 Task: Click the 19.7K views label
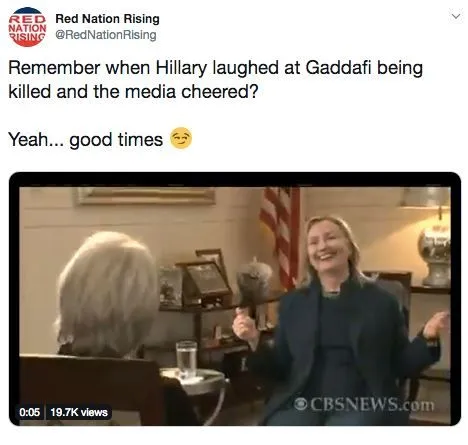[x=79, y=412]
